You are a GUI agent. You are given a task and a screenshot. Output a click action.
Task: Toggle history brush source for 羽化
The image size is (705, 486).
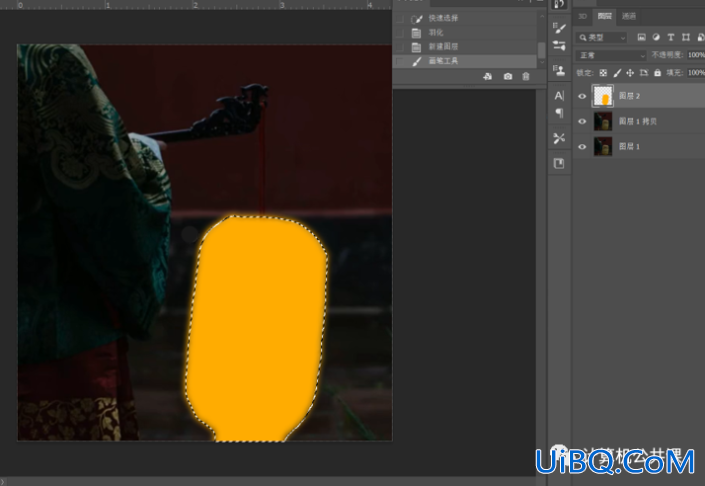click(399, 33)
